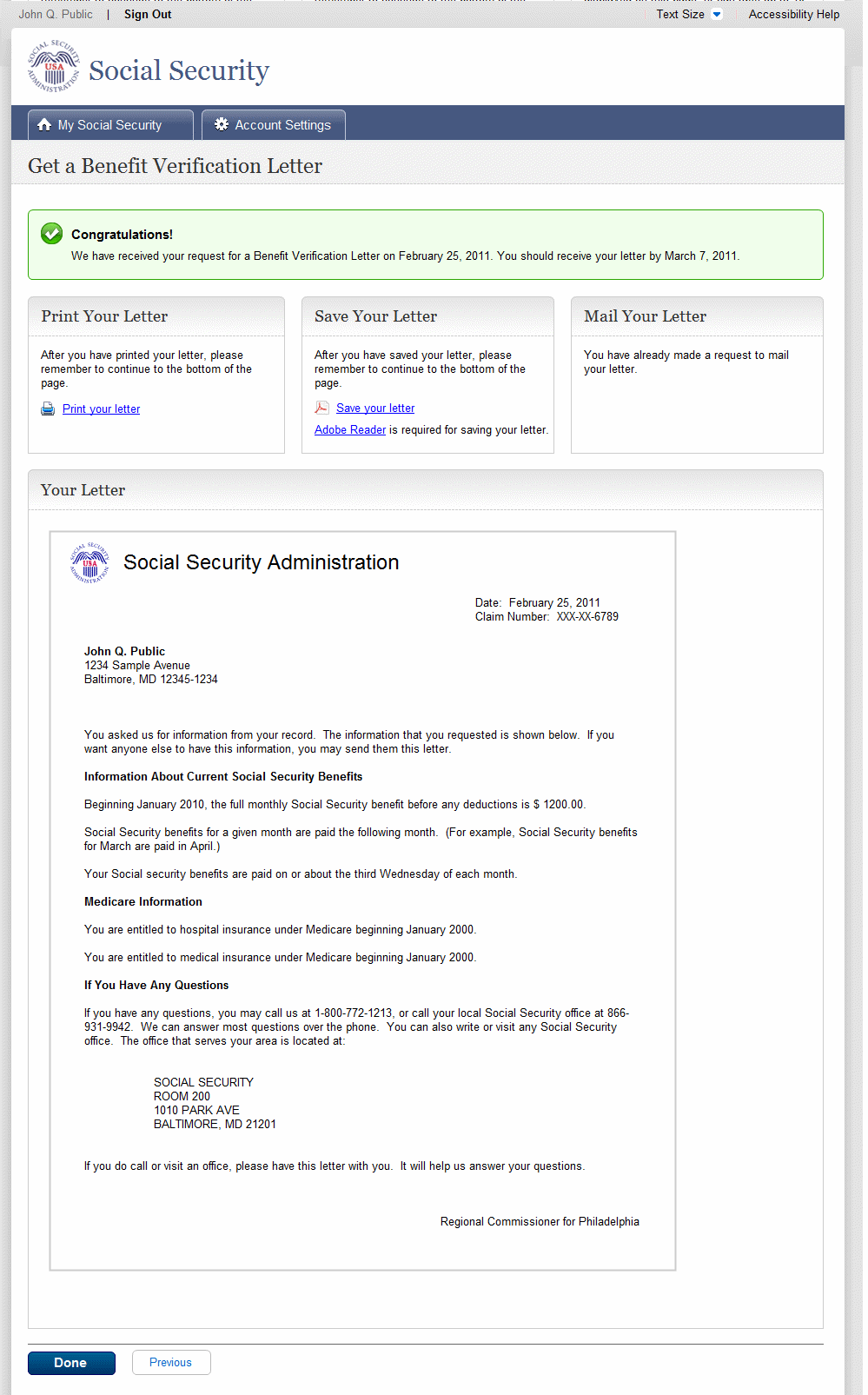
Task: Open the Print your letter link
Action: tap(101, 409)
